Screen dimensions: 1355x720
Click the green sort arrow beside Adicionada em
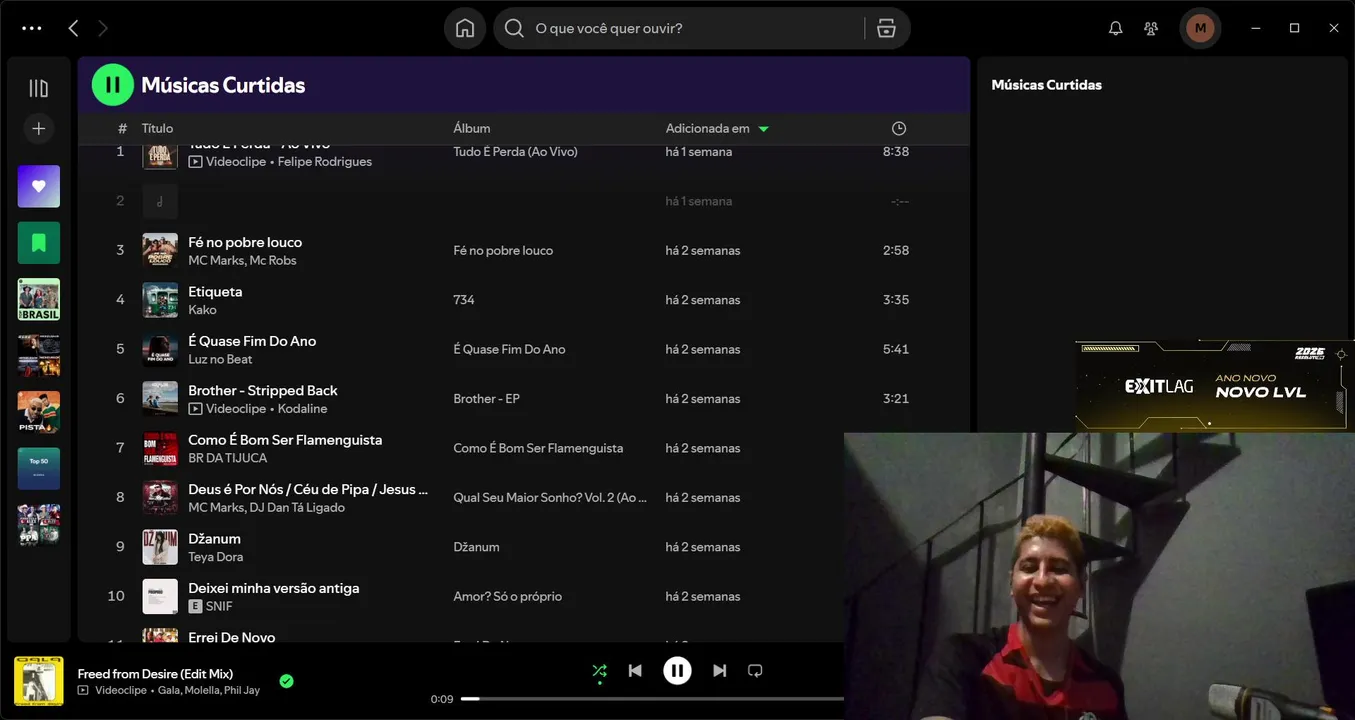click(x=764, y=129)
